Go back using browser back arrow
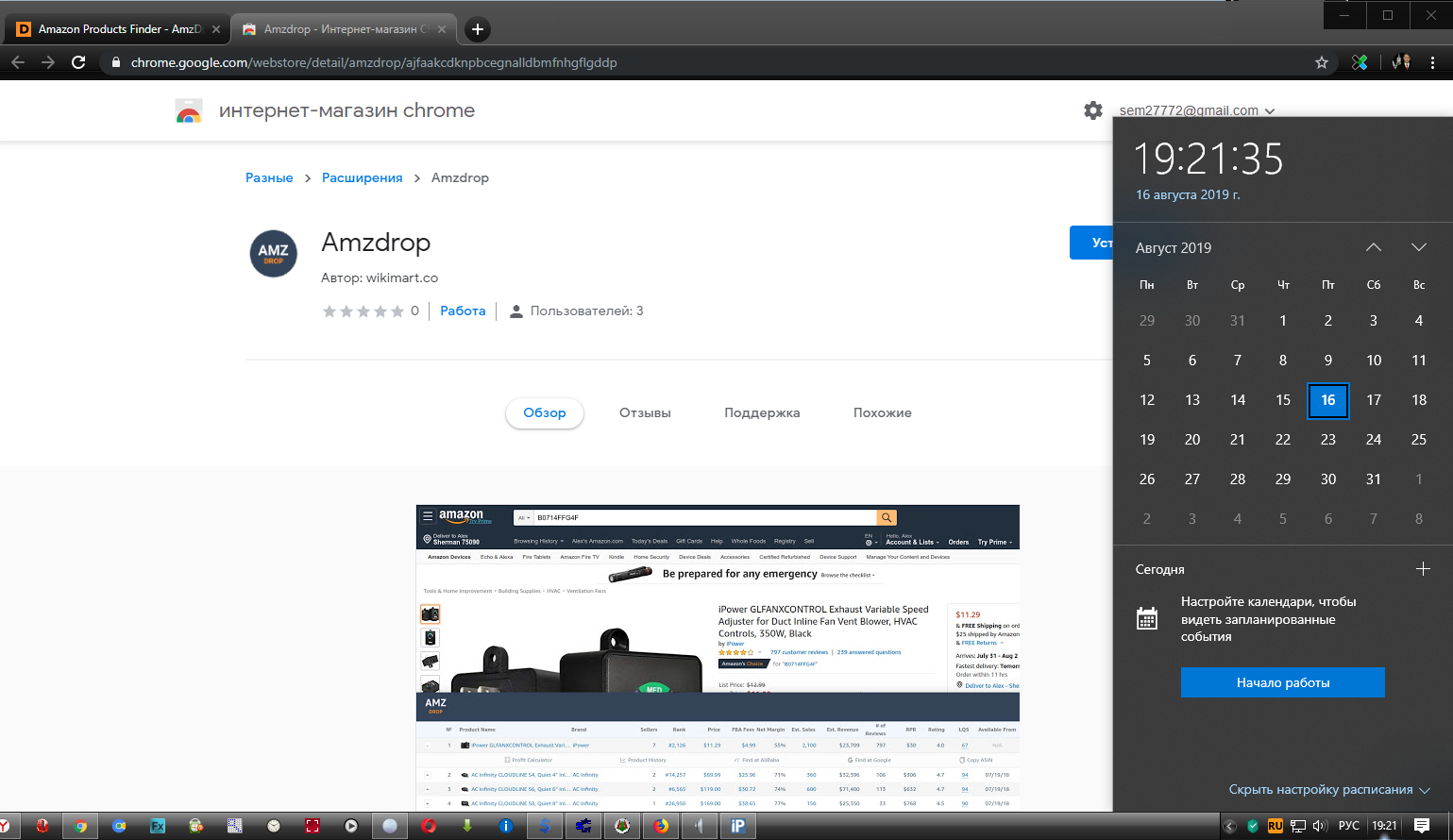The width and height of the screenshot is (1453, 840). (x=17, y=62)
